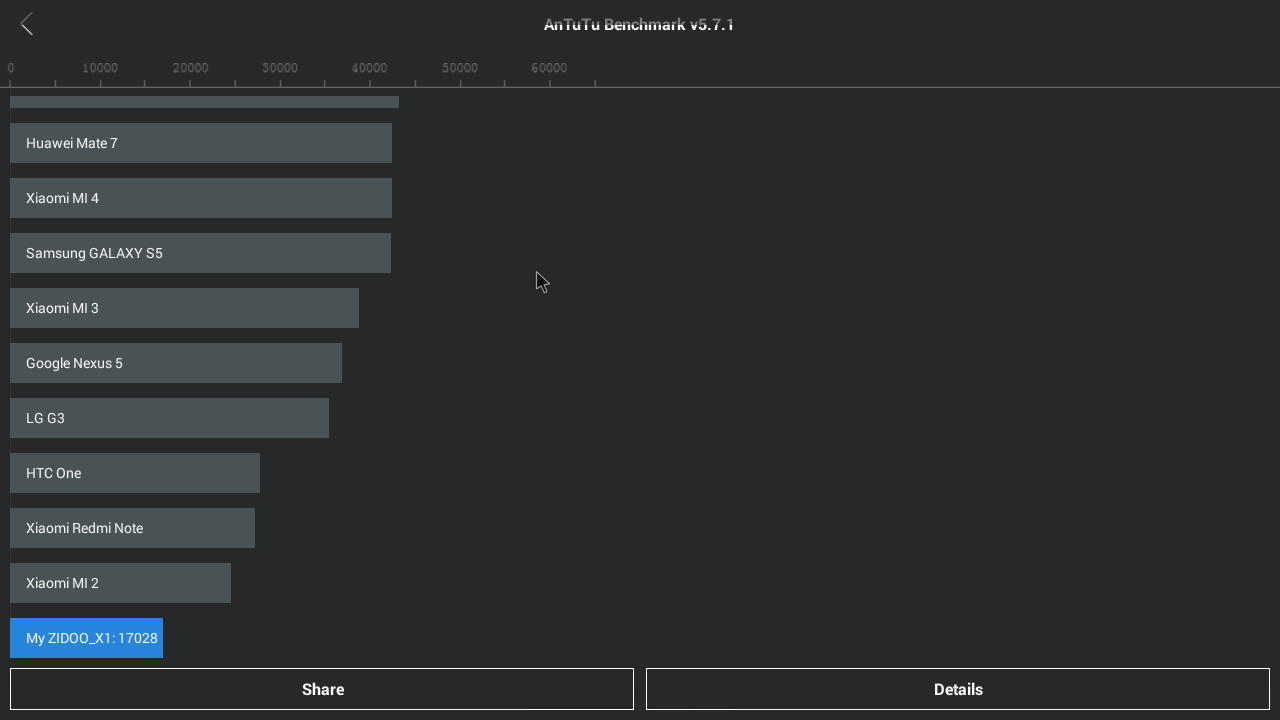
Task: Select the Samsung GALAXY S5 bar
Action: (200, 253)
